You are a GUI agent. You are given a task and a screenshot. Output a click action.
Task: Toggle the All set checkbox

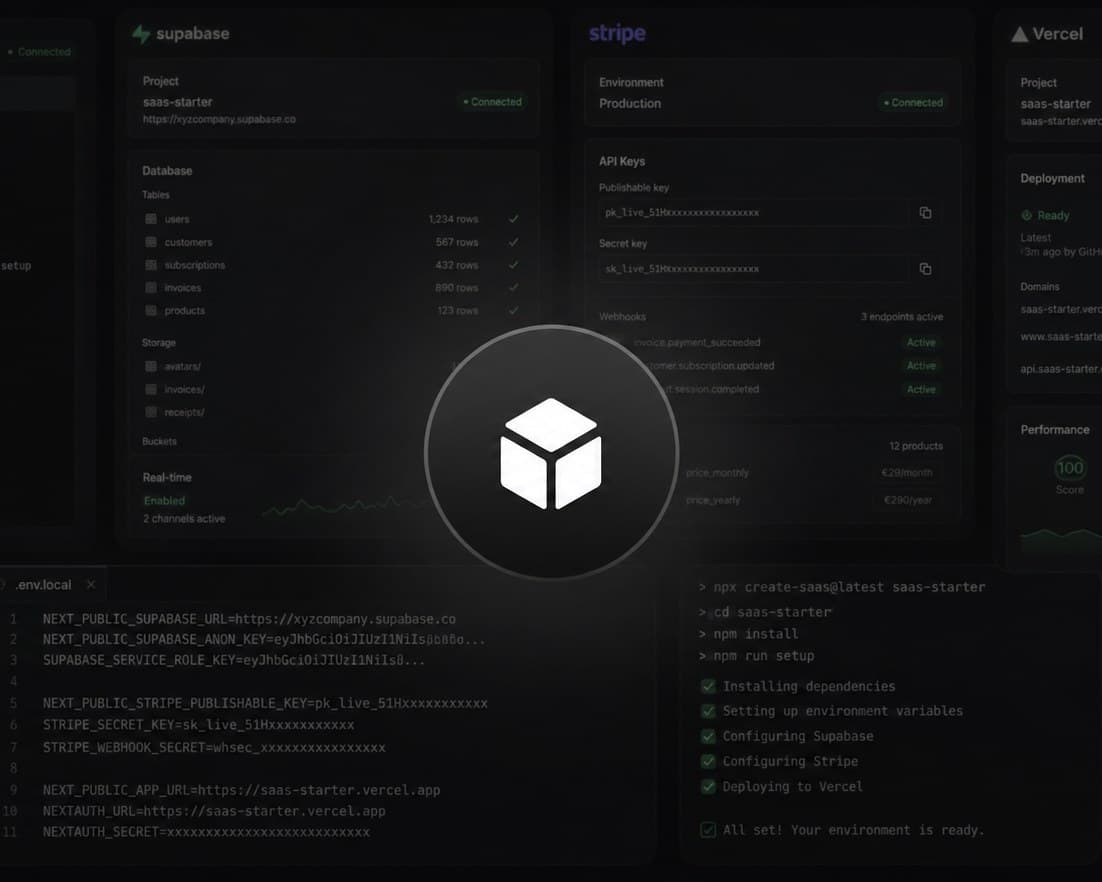[708, 830]
